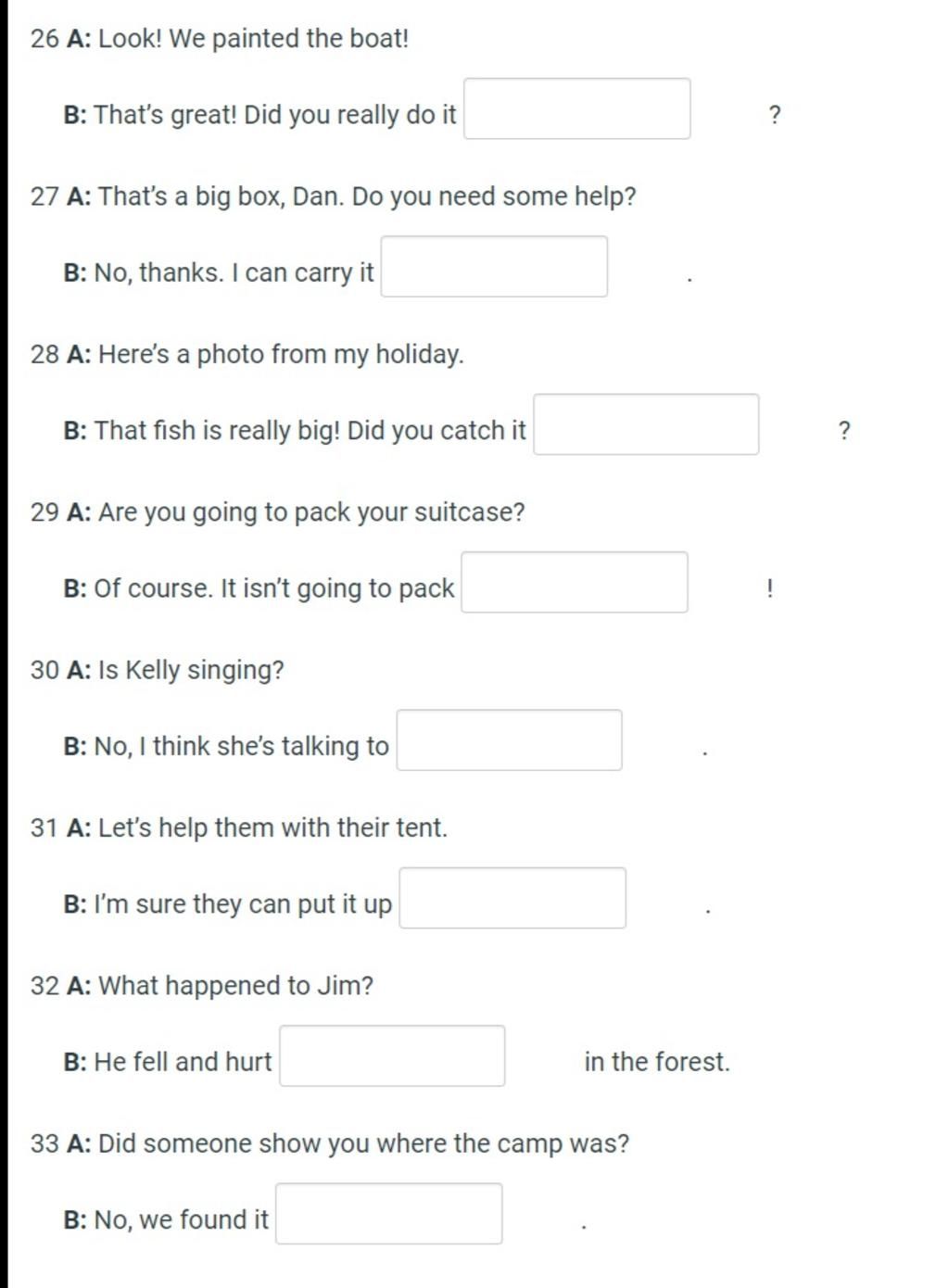Click 'Did someone show you where the camp was?'
949x1288 pixels.
click(363, 1143)
